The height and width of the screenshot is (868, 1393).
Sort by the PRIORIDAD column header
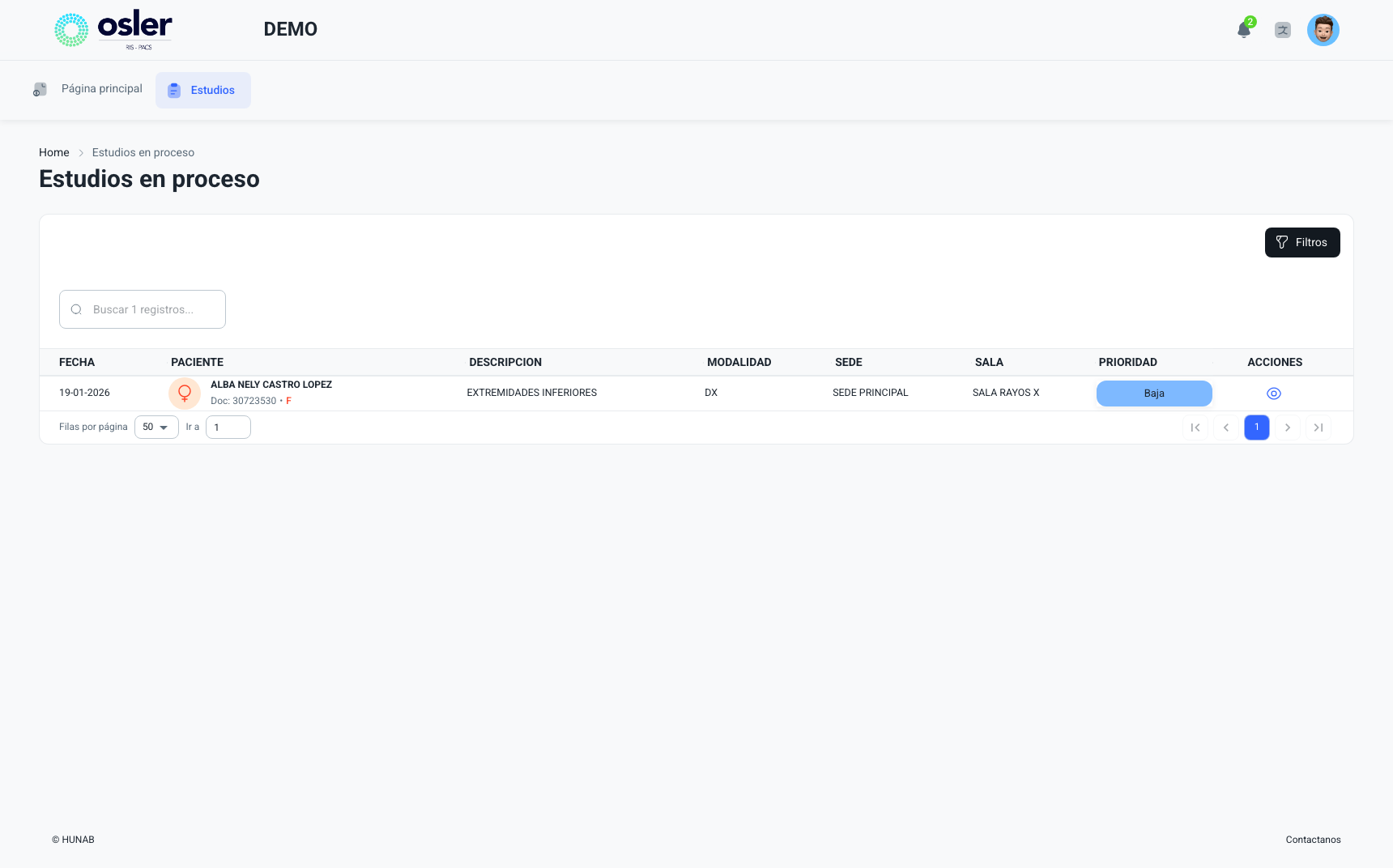point(1128,362)
